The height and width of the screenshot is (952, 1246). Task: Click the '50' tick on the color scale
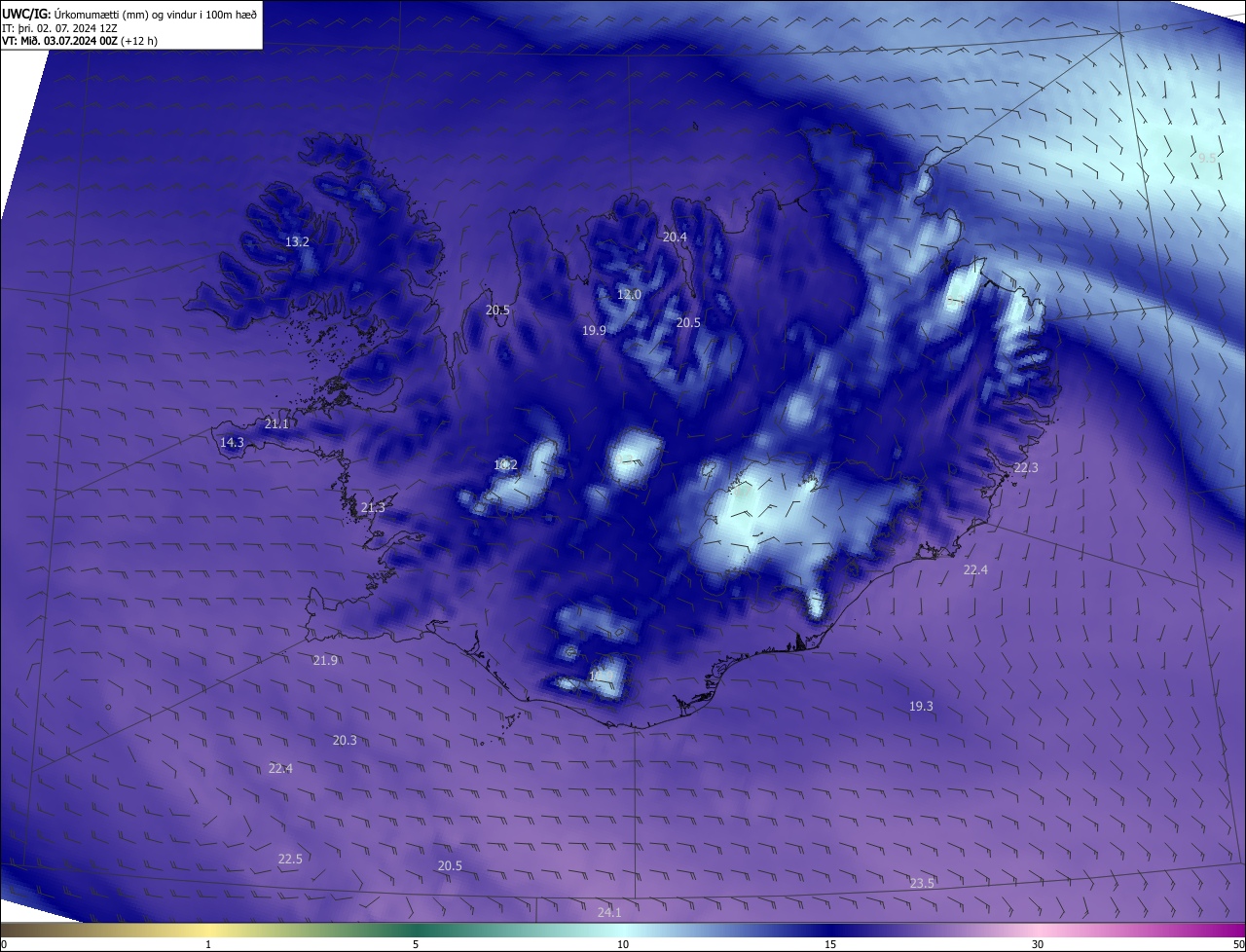(1238, 944)
